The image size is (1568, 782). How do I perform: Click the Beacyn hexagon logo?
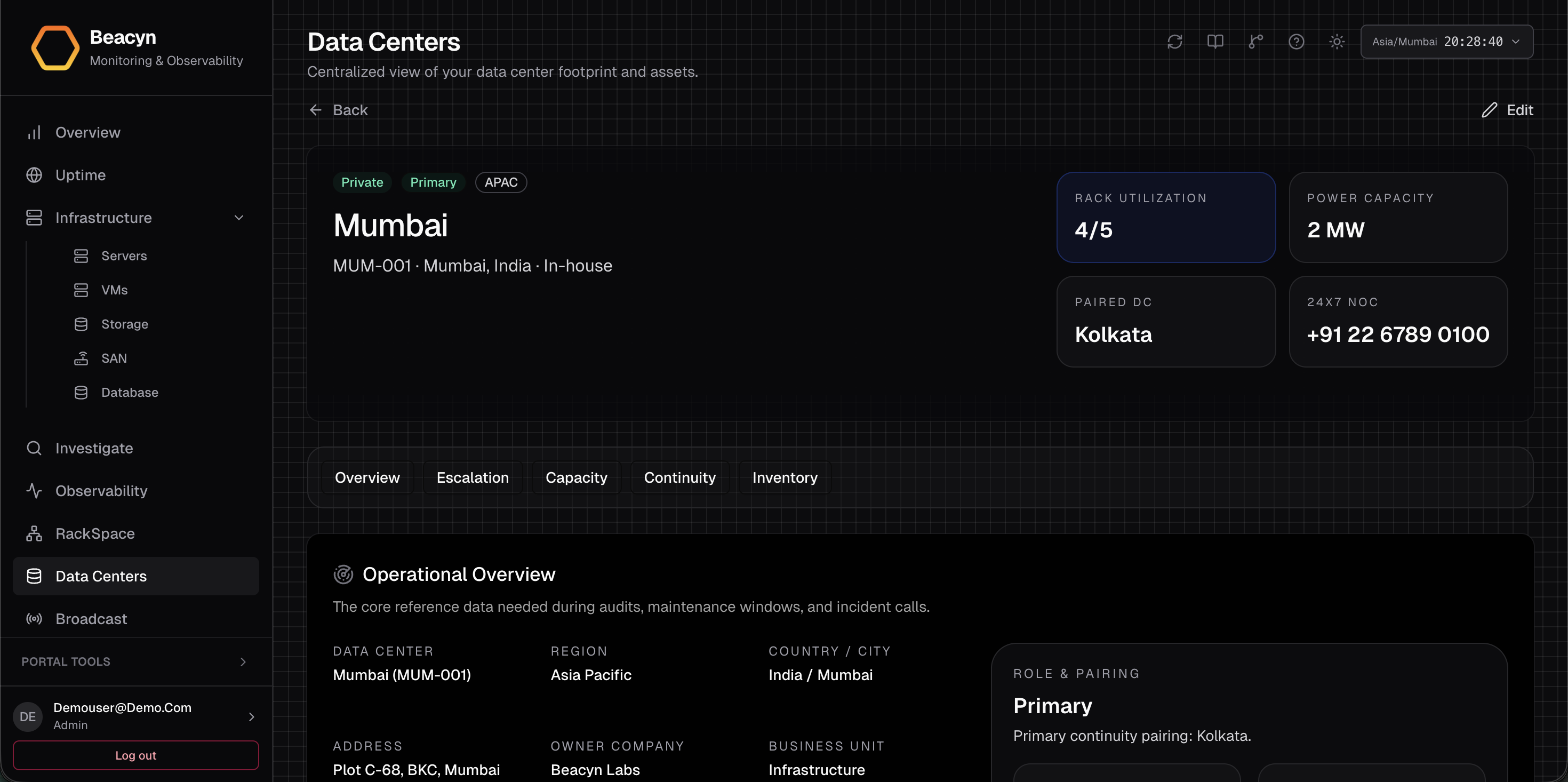pyautogui.click(x=55, y=47)
